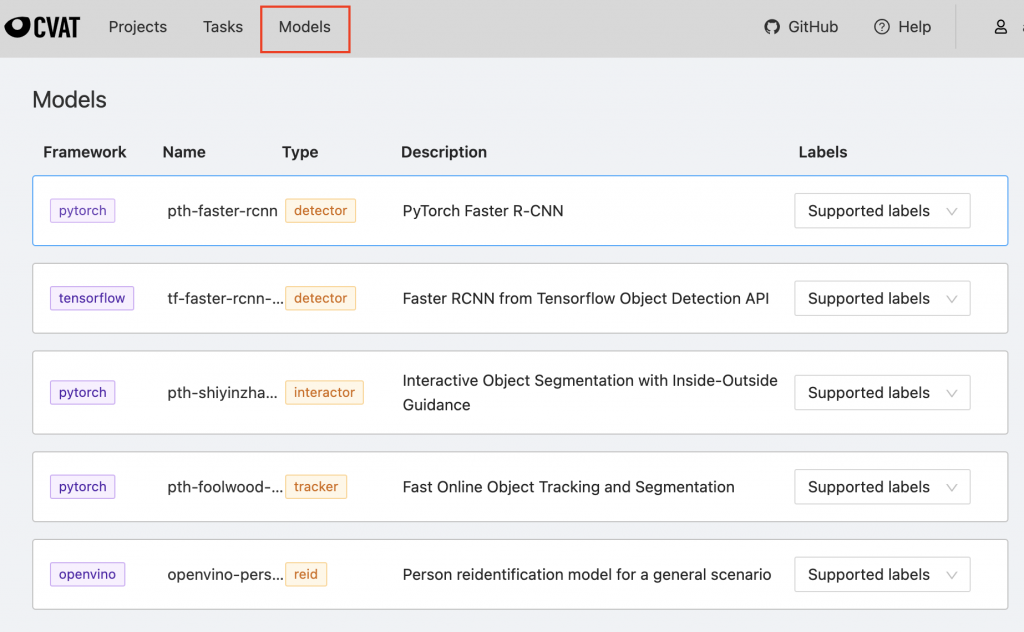Viewport: 1024px width, 632px height.
Task: Expand Supported labels for openvino reid model
Action: coord(881,575)
